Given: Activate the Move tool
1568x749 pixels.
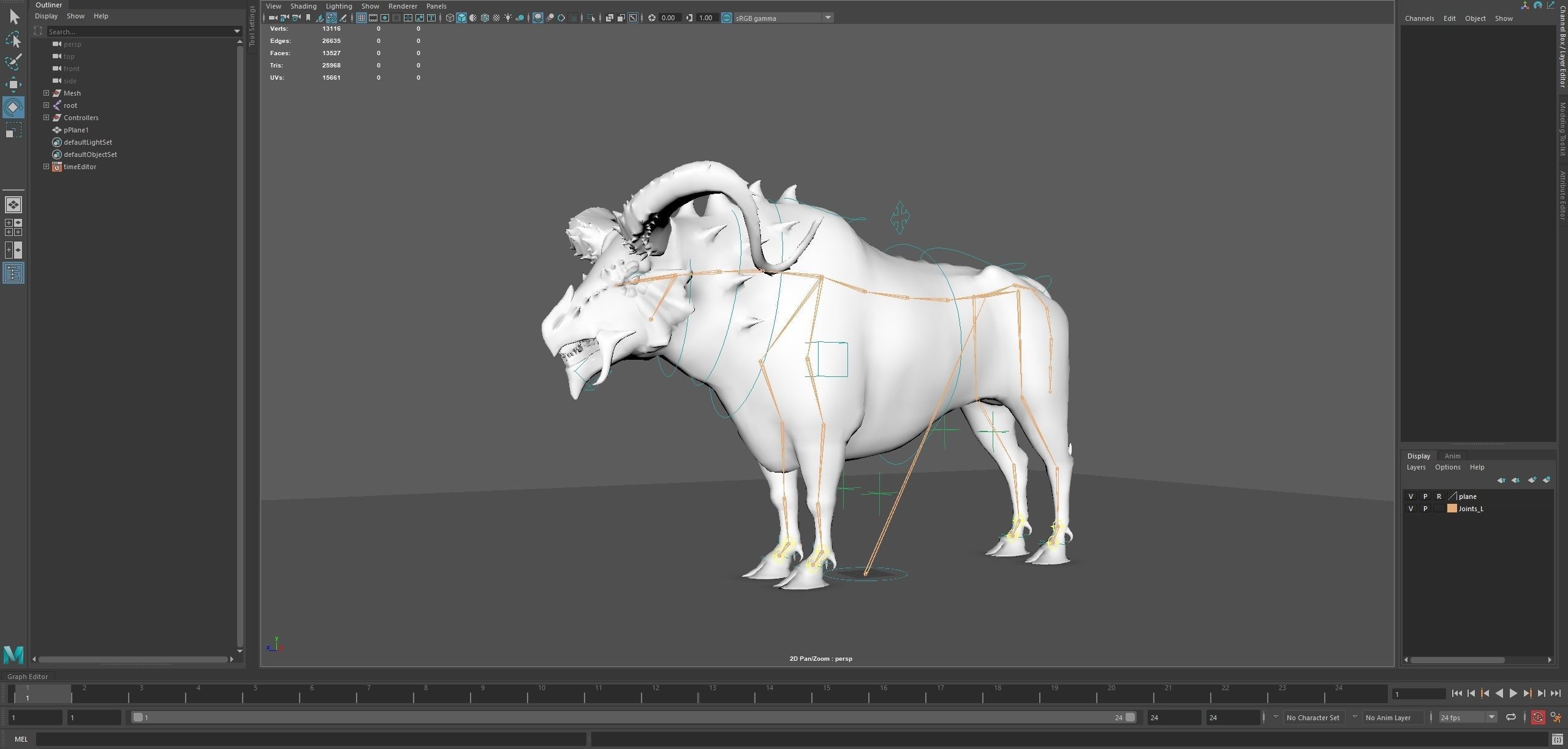Looking at the screenshot, I should point(13,85).
